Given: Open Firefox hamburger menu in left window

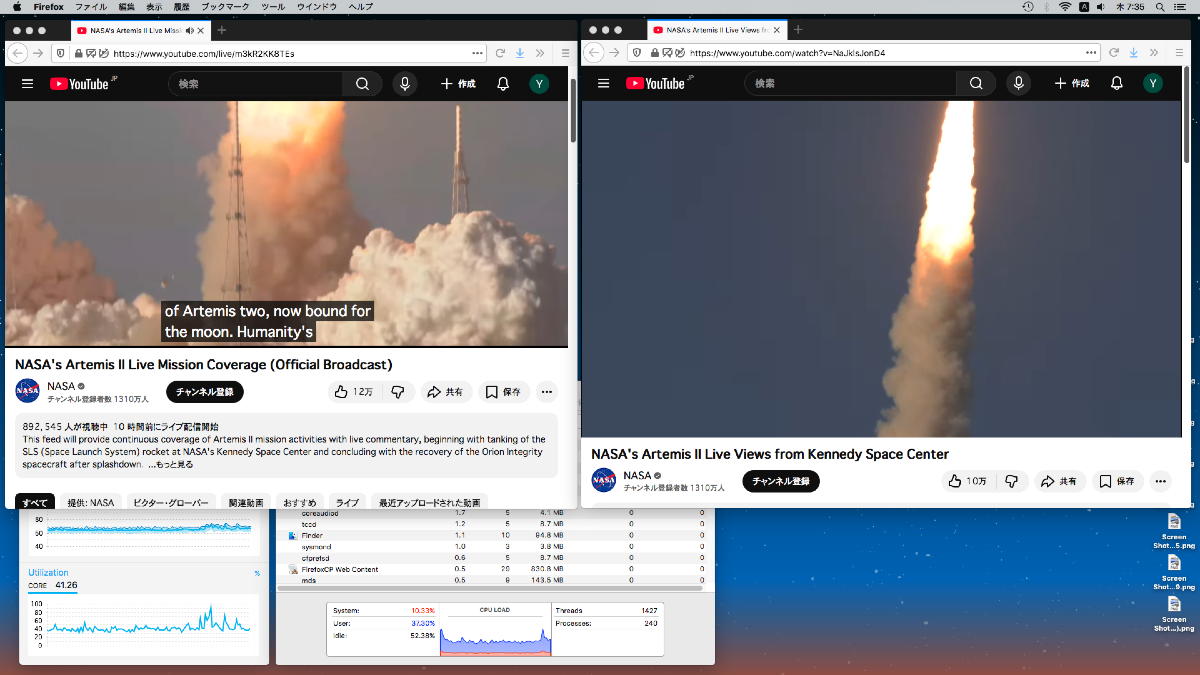Looking at the screenshot, I should tap(565, 53).
